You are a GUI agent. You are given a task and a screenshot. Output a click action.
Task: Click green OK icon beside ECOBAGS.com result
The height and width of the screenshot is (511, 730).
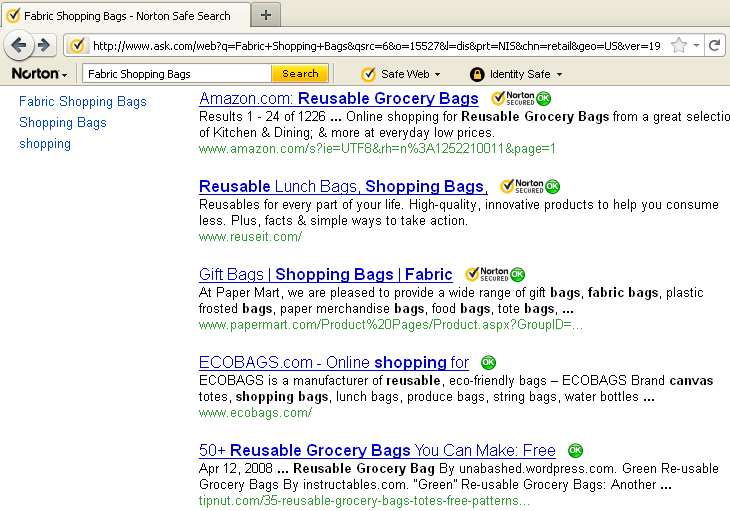point(488,362)
